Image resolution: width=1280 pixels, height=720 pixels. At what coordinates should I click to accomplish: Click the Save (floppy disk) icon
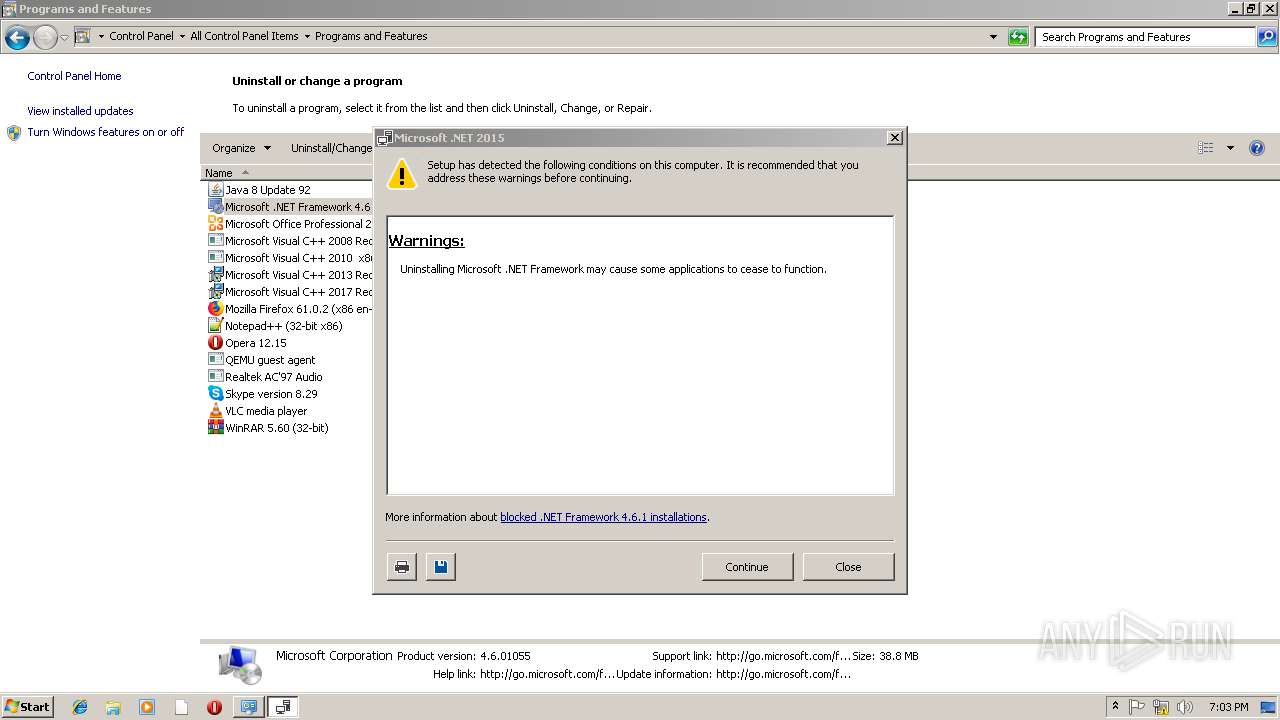pyautogui.click(x=440, y=567)
